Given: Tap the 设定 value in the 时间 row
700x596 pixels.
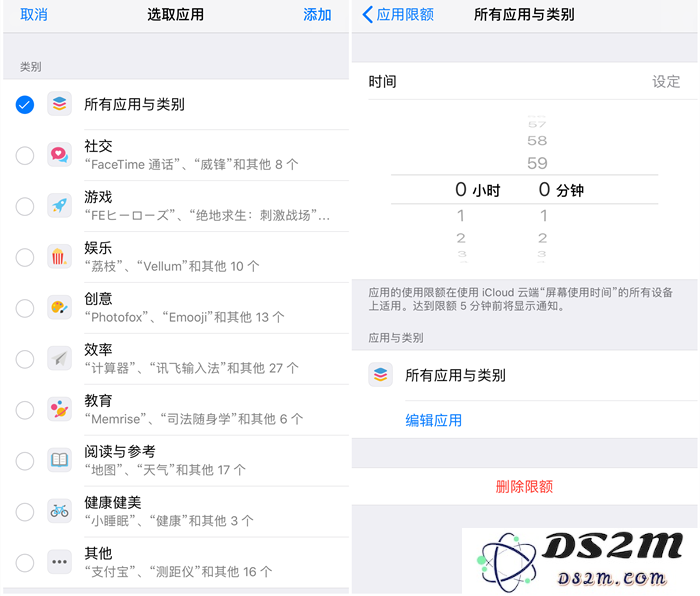Looking at the screenshot, I should pyautogui.click(x=666, y=82).
